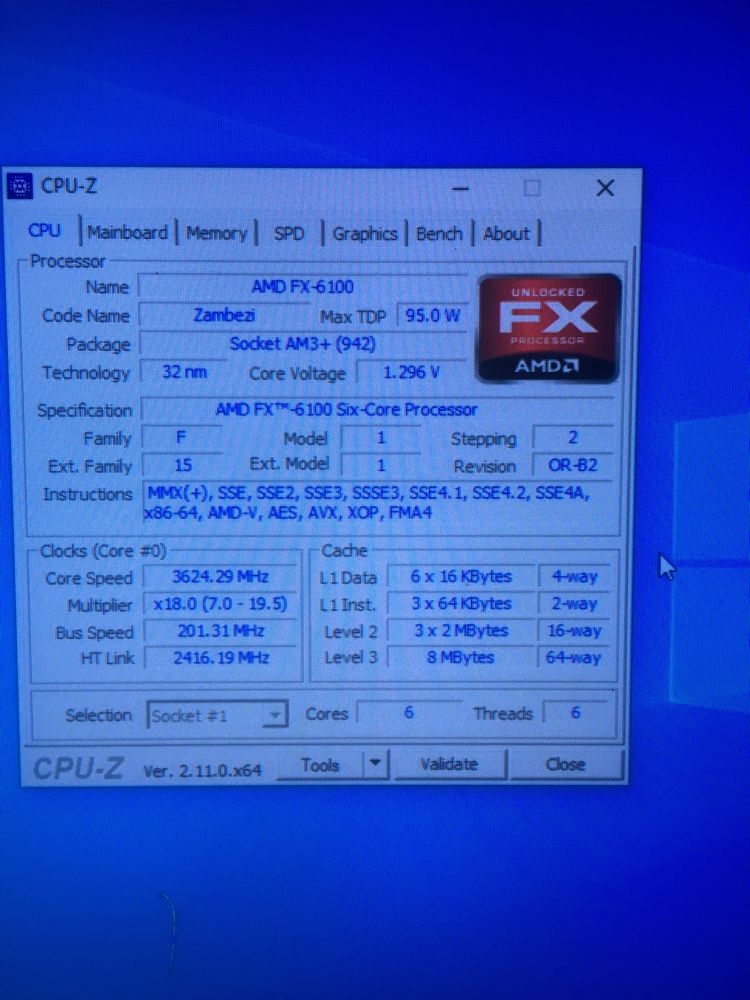
Task: Close the CPU-Z window with X
Action: [x=605, y=188]
